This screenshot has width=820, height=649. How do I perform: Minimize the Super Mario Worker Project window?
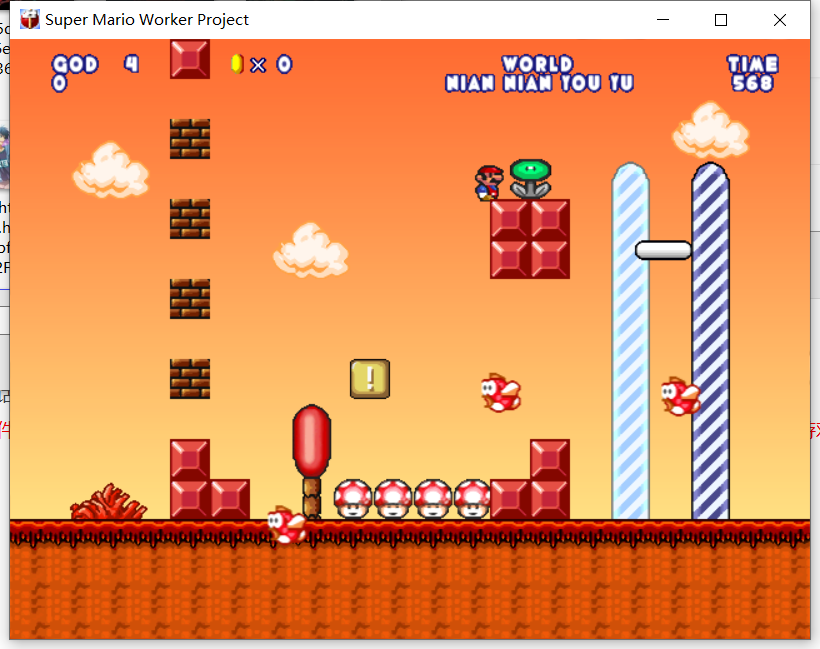[x=663, y=20]
